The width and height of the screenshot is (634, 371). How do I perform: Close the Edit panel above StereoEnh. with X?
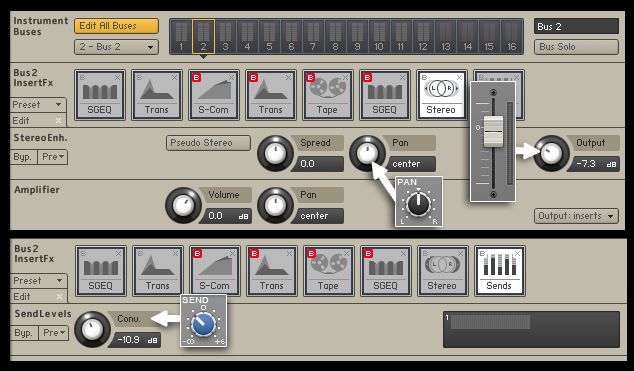coord(59,120)
